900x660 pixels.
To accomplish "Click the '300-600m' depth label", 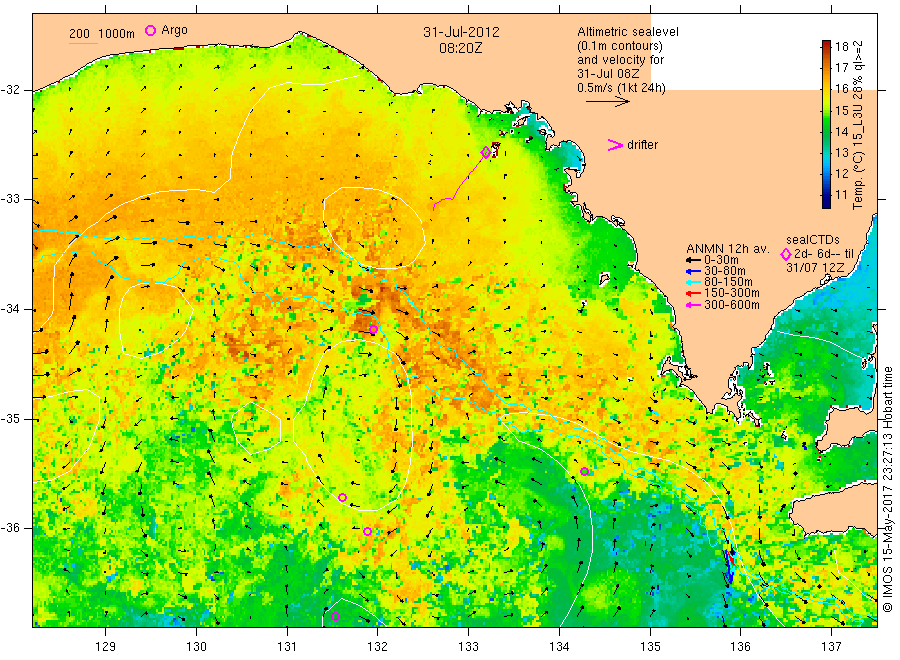I will click(731, 305).
